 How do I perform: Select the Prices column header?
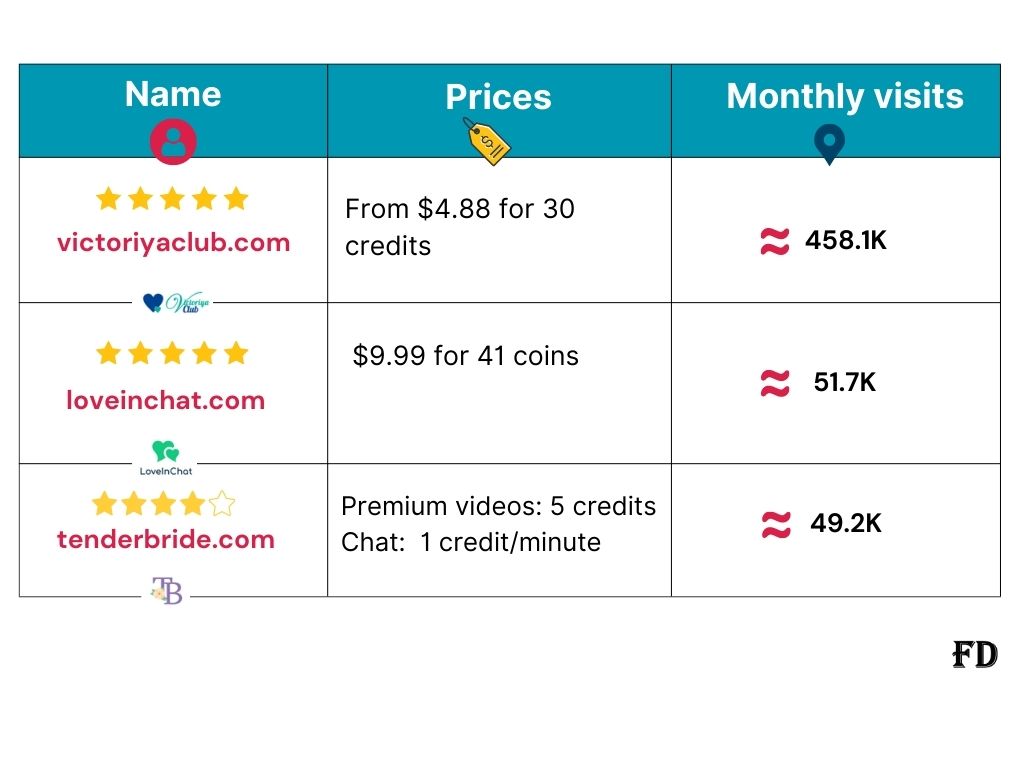click(x=498, y=97)
